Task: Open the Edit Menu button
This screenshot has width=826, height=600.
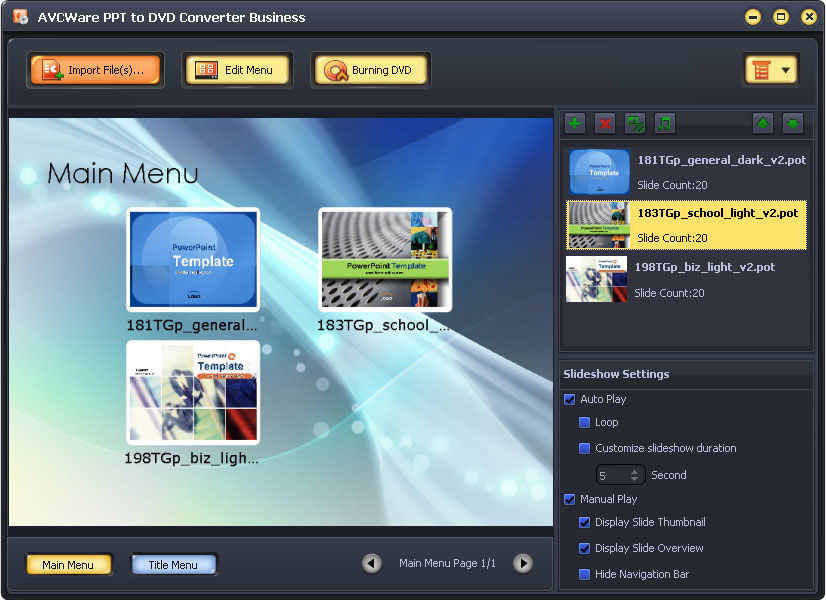Action: pos(238,70)
